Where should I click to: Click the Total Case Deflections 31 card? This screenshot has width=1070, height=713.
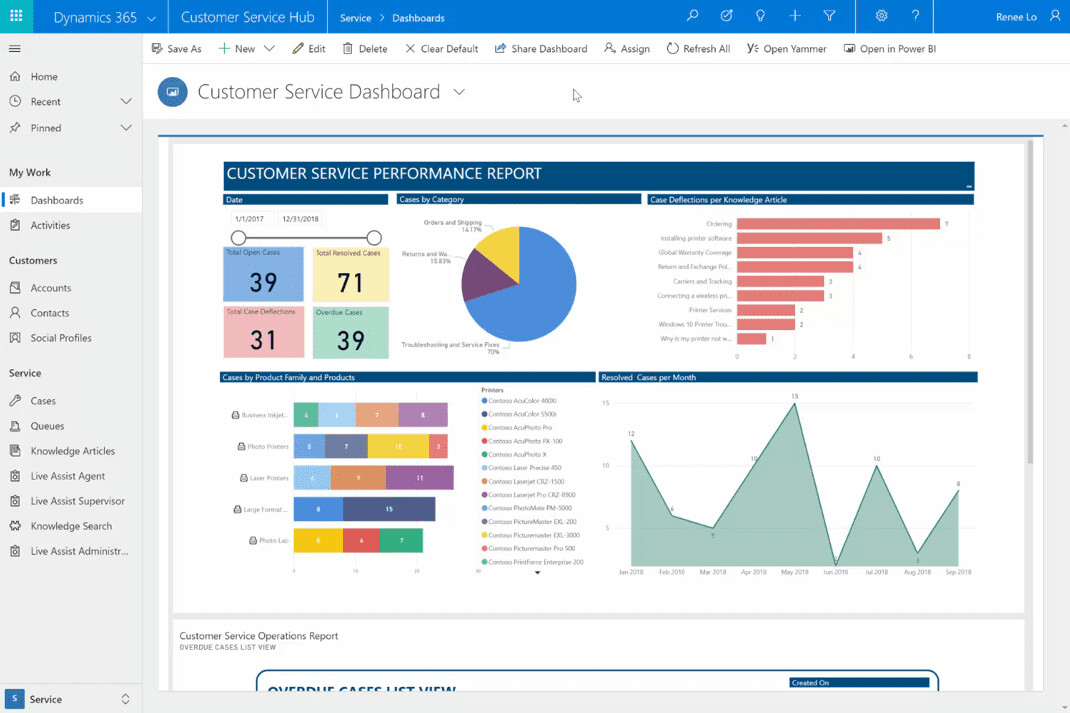263,332
